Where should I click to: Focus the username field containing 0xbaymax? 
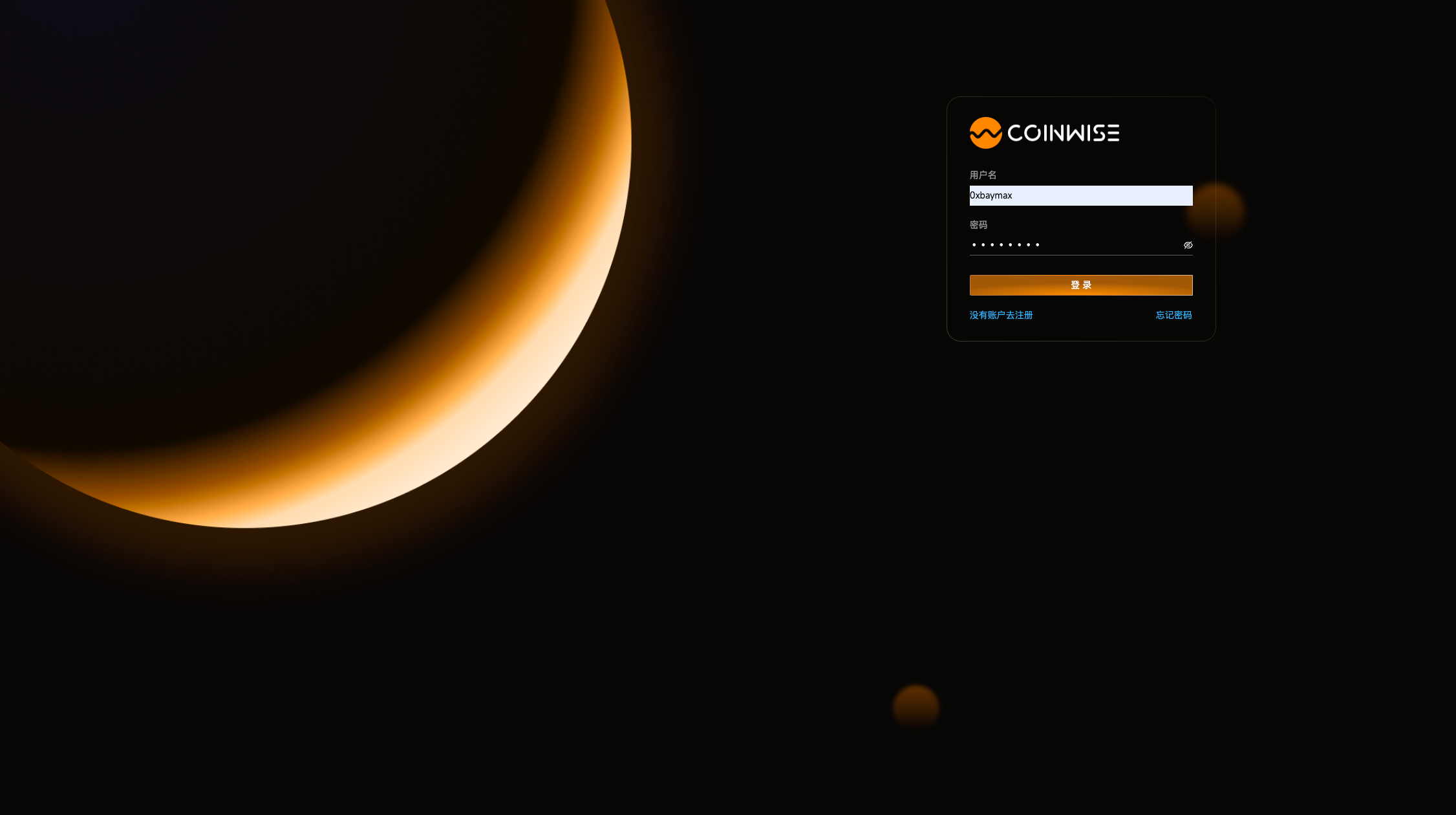point(1080,195)
